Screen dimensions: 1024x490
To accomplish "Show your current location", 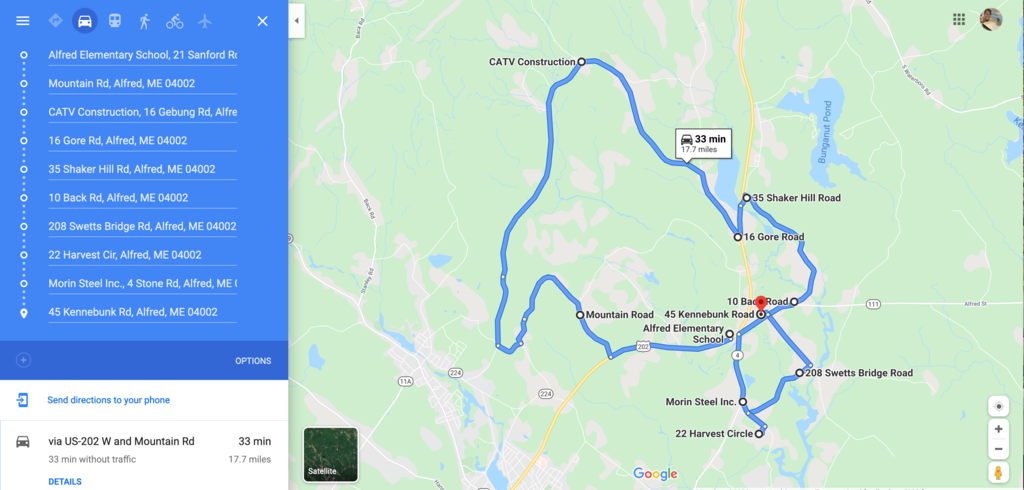I will click(998, 406).
